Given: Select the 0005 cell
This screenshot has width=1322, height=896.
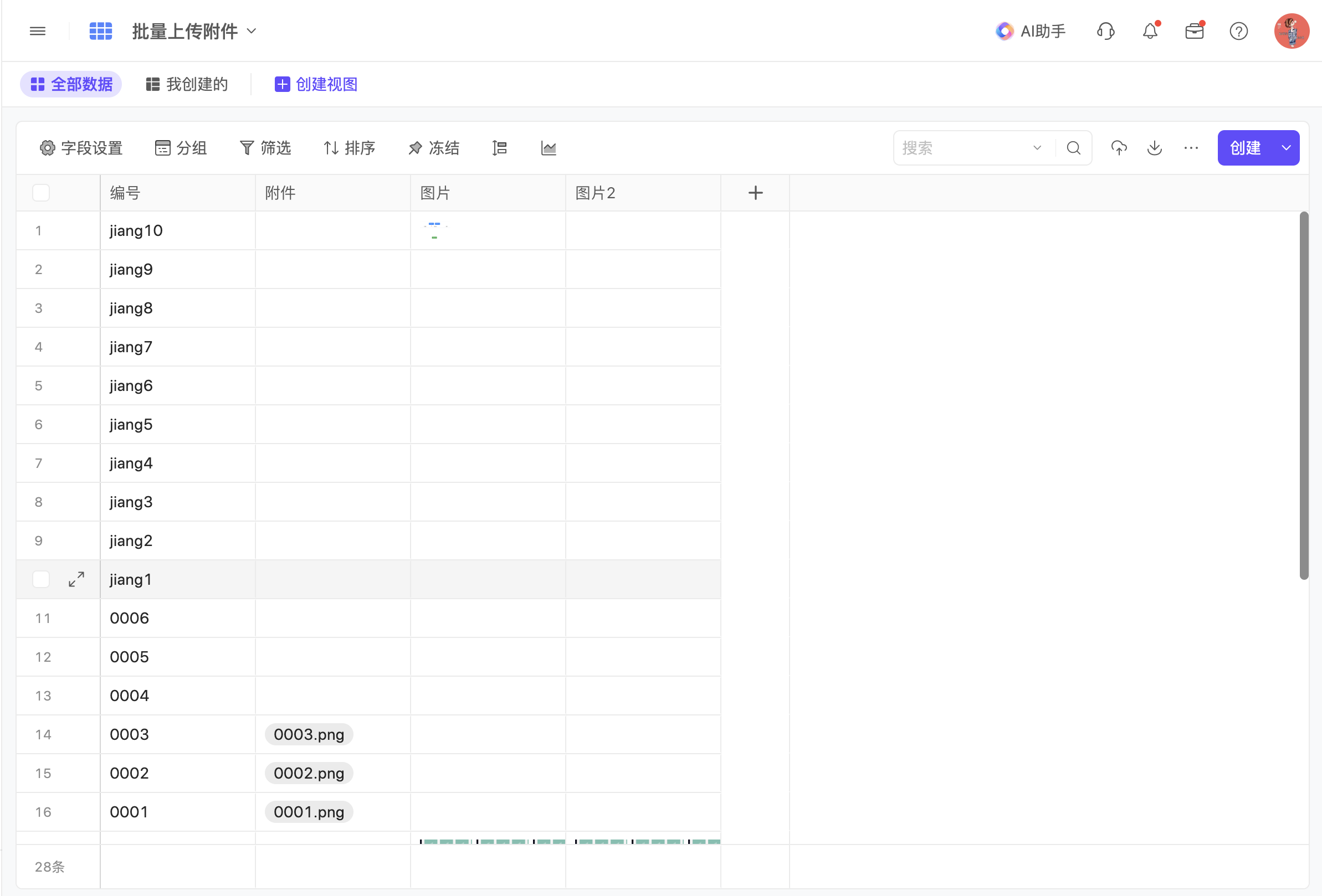Looking at the screenshot, I should tap(178, 657).
